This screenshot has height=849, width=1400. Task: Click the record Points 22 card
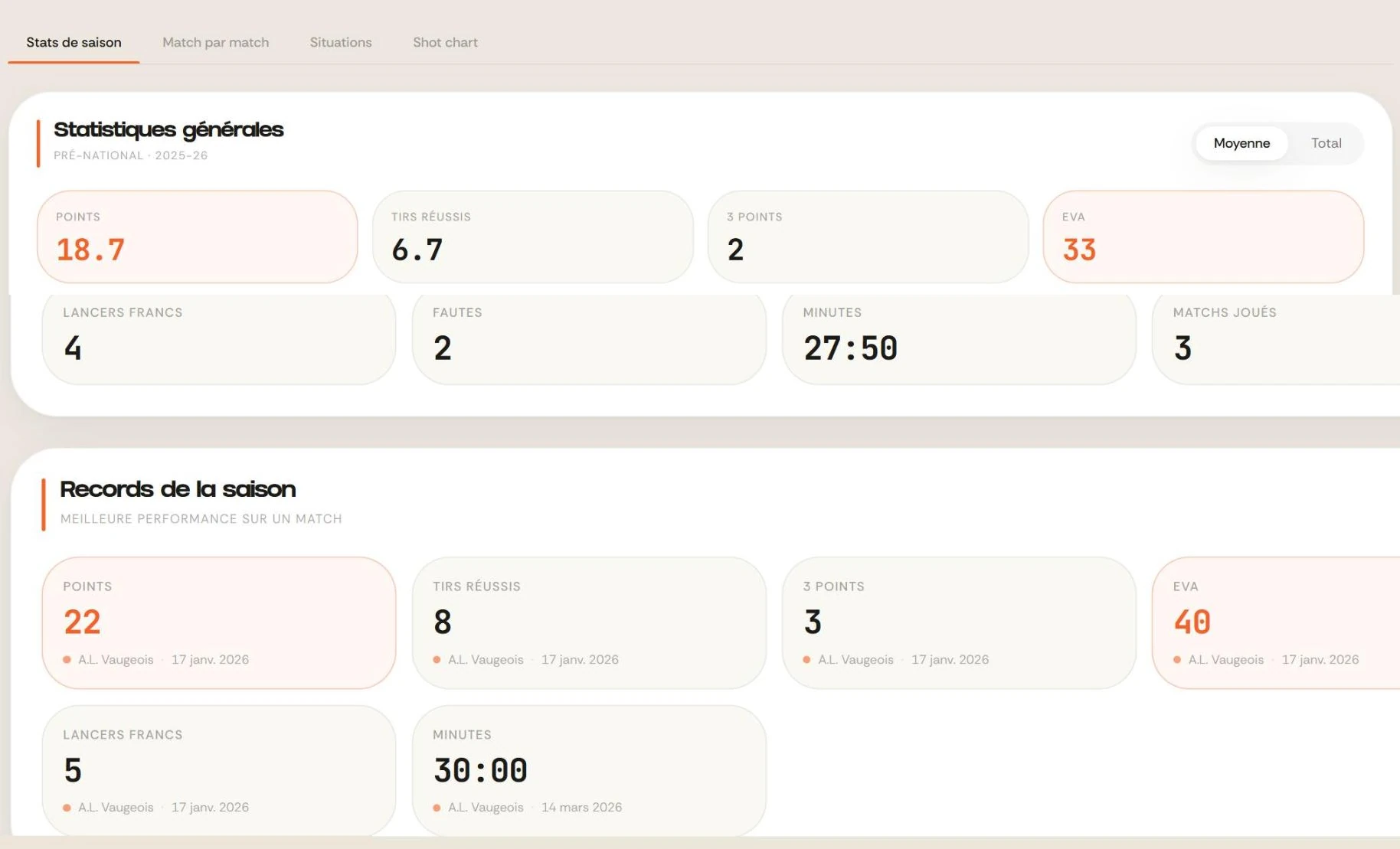point(219,622)
